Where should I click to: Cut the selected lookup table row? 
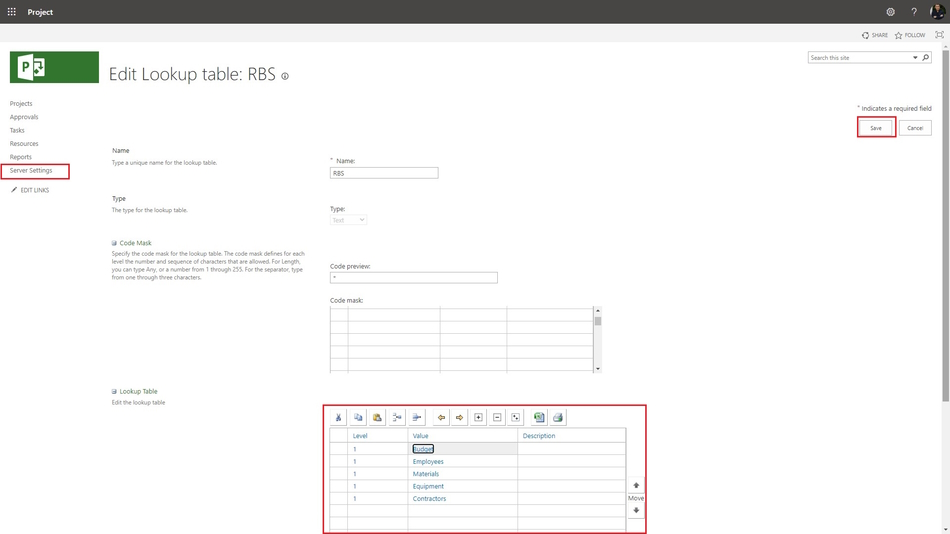(x=338, y=417)
